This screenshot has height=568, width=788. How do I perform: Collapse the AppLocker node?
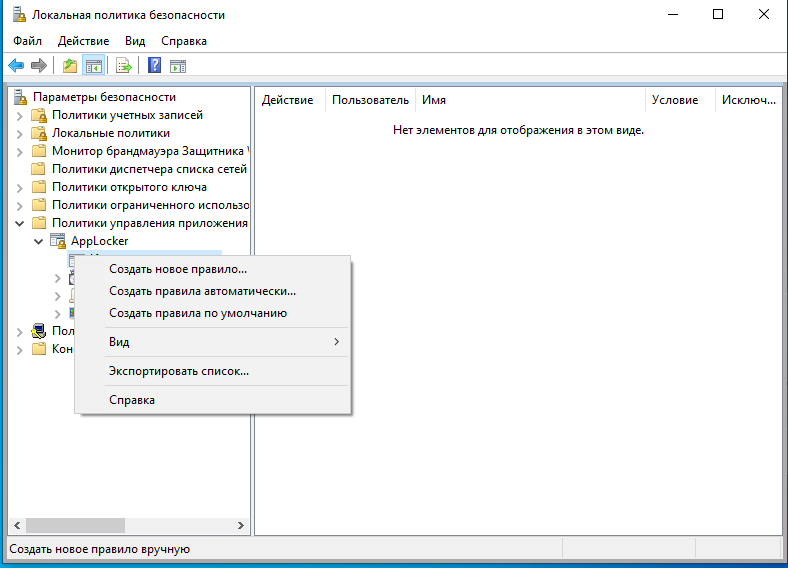[39, 241]
